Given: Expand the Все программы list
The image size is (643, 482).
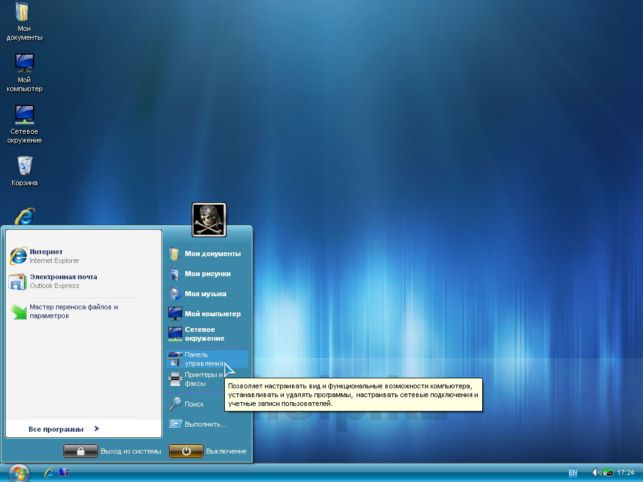Looking at the screenshot, I should click(x=64, y=429).
